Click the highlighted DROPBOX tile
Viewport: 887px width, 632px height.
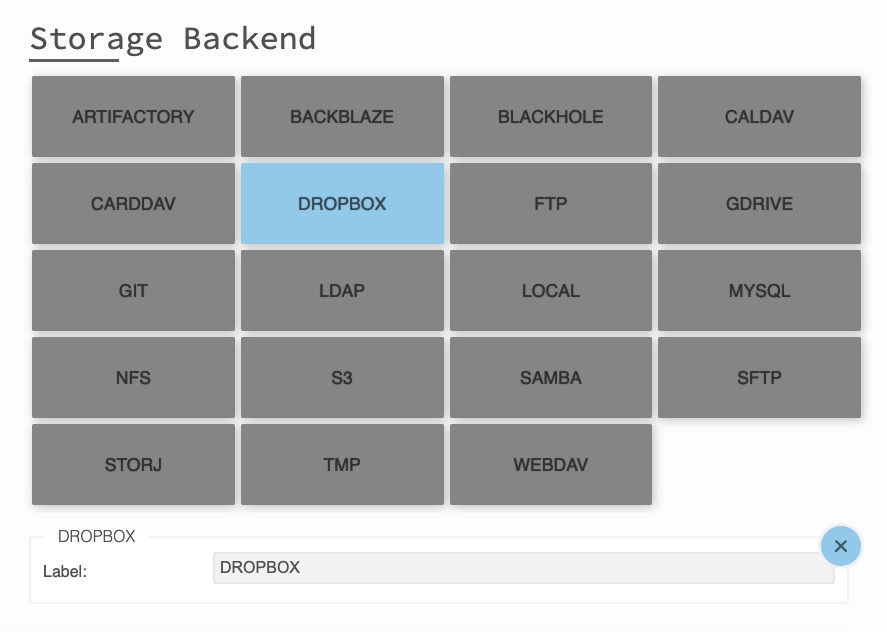pyautogui.click(x=342, y=203)
